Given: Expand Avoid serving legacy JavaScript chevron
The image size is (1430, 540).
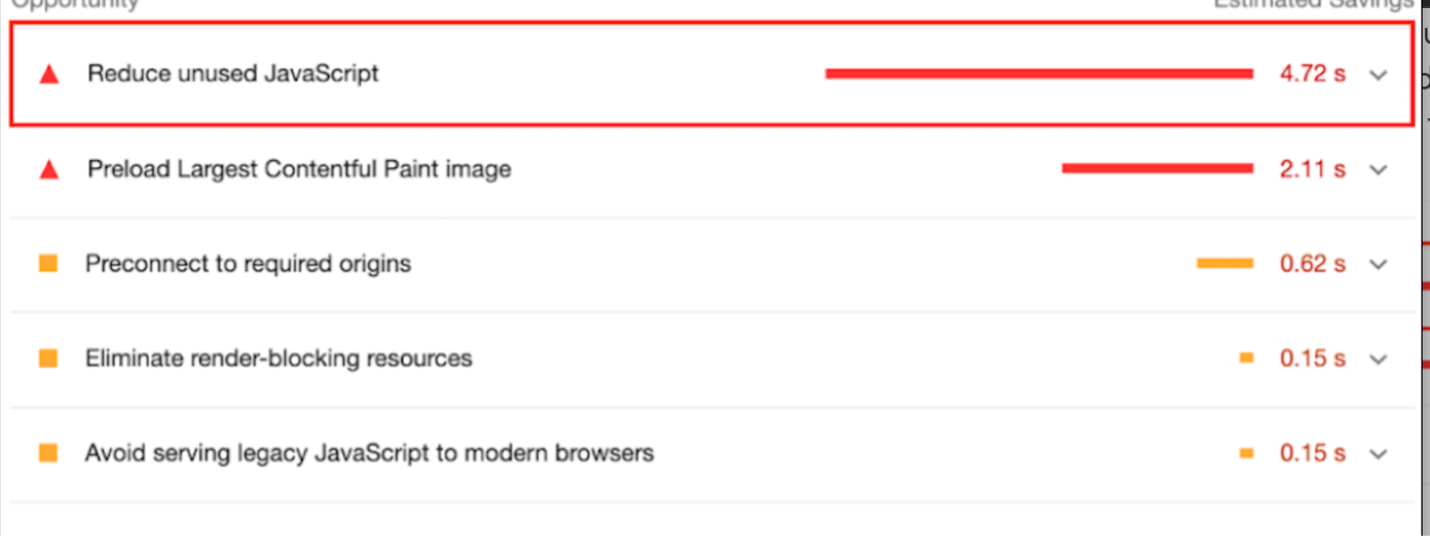Looking at the screenshot, I should click(x=1379, y=454).
